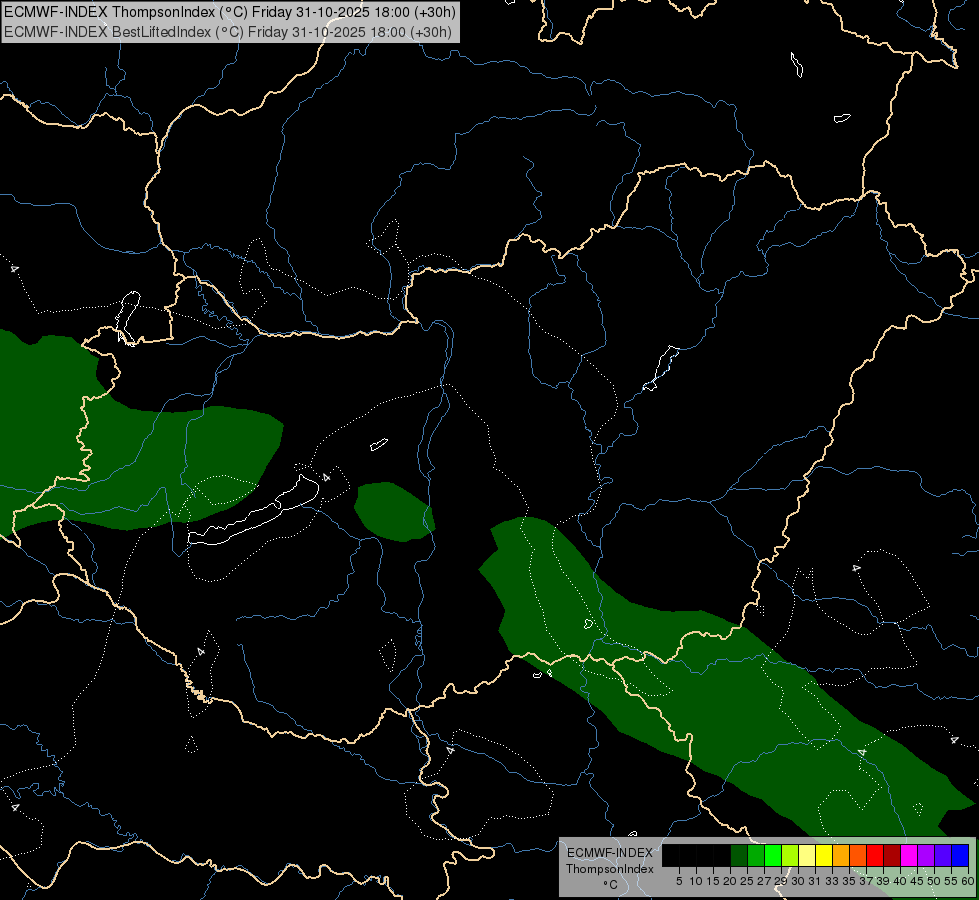This screenshot has height=900, width=979.
Task: Select the magenta 40-45 legend swatch
Action: [909, 855]
